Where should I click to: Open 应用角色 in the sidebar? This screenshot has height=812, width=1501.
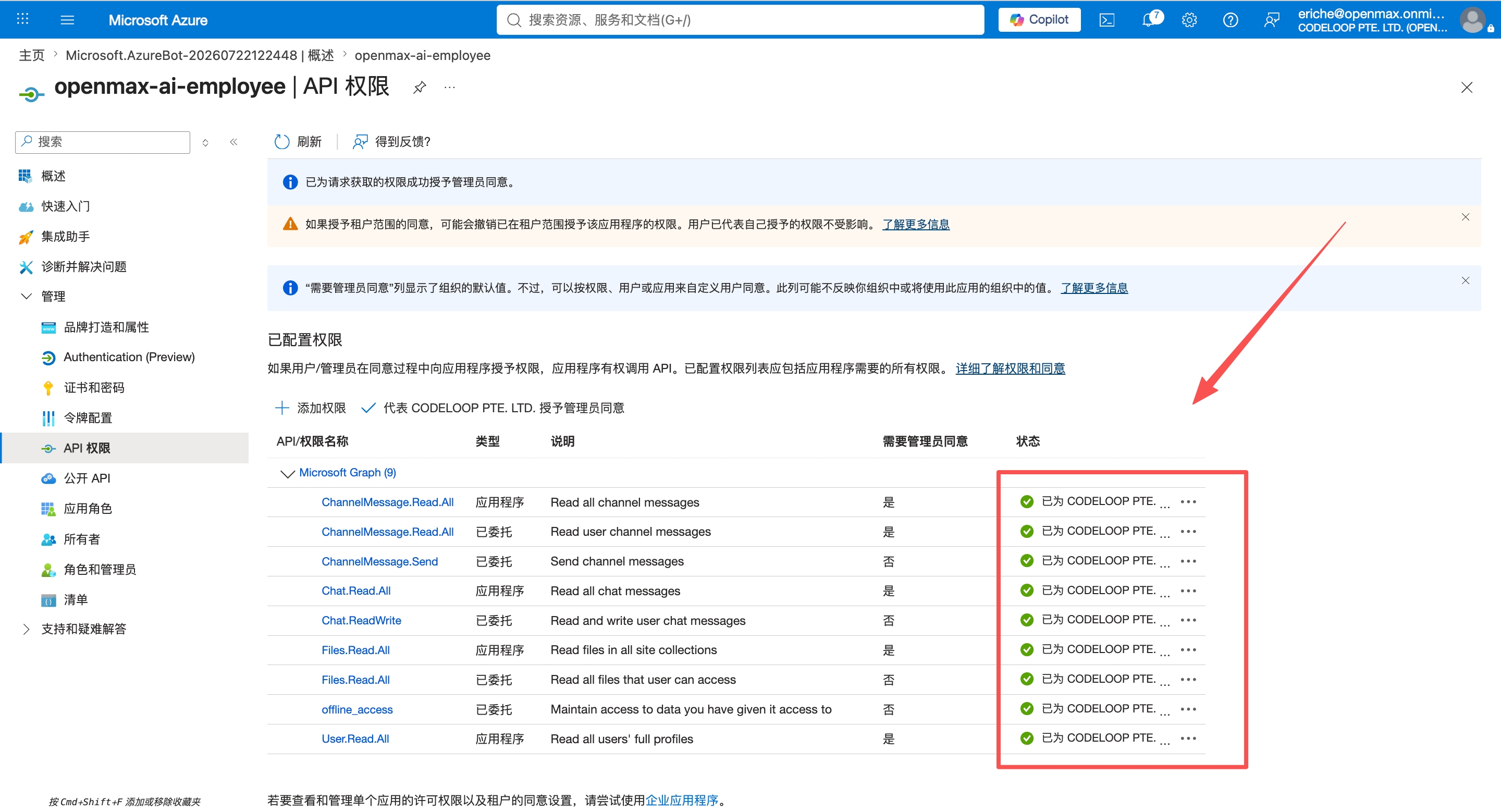point(88,509)
